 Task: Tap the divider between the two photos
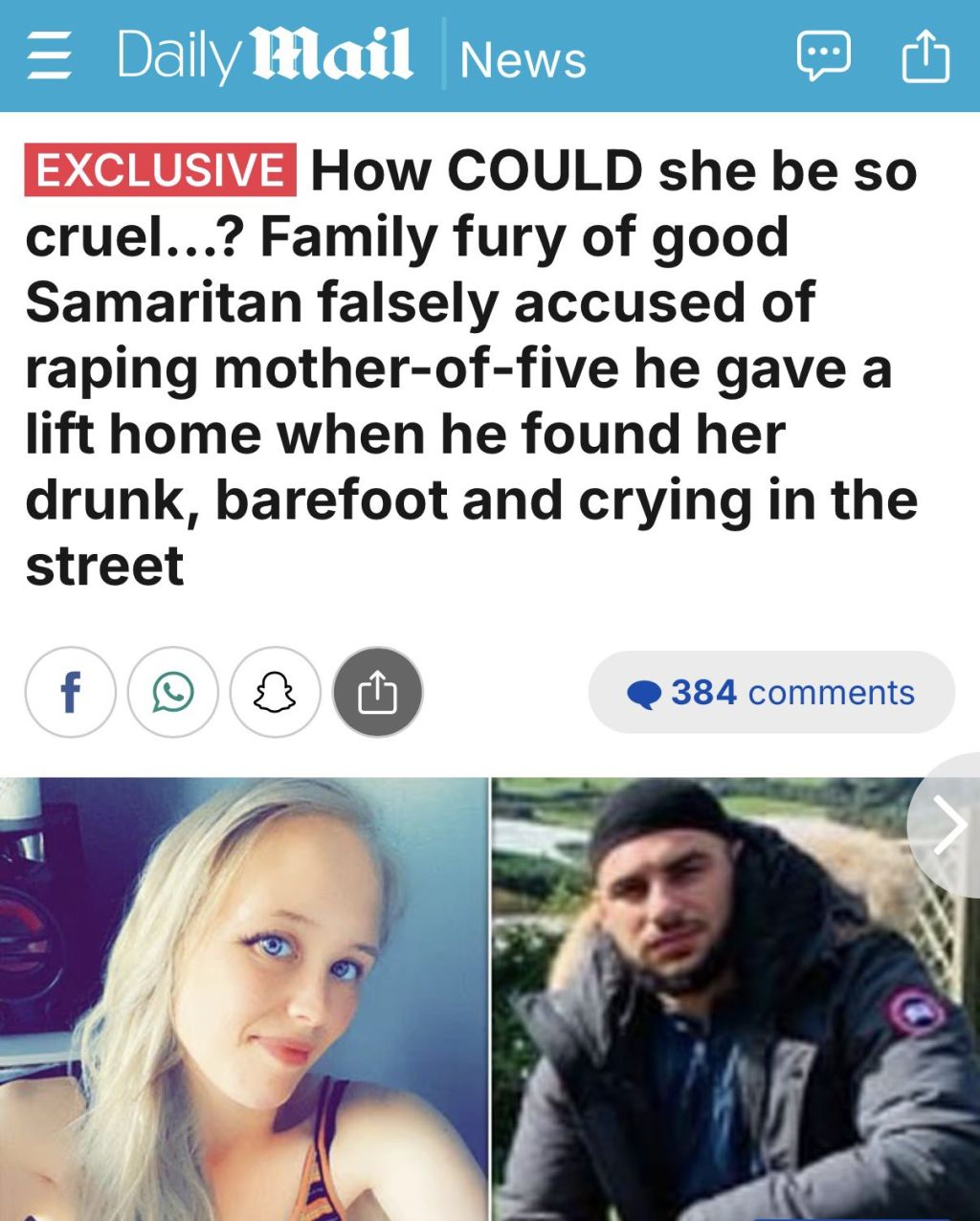491,999
